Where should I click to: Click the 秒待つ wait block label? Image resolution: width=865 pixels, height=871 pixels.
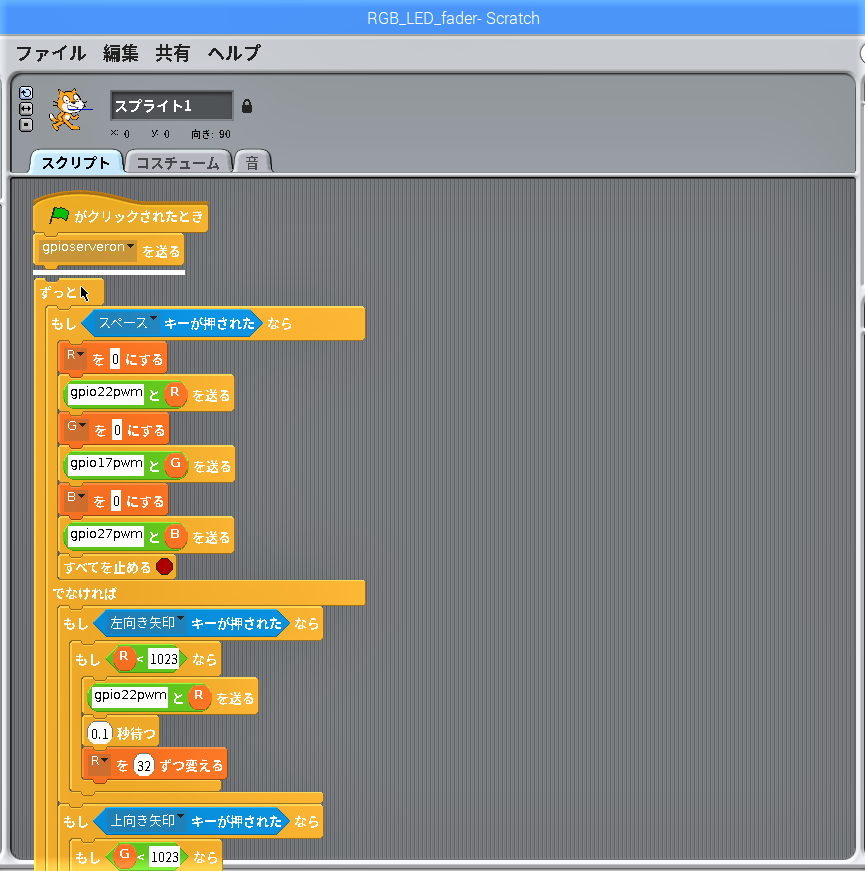tap(136, 734)
